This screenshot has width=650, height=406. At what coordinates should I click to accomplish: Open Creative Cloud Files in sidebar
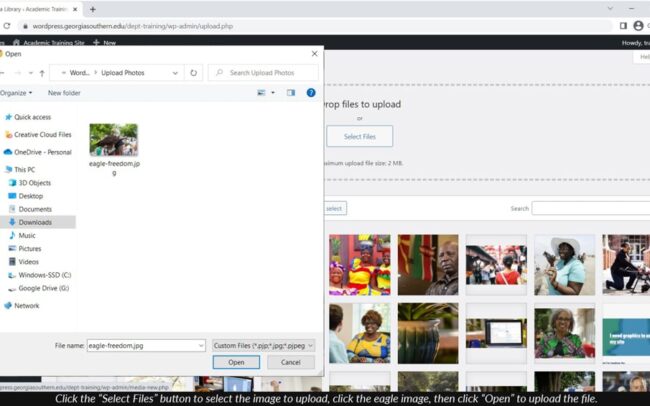click(x=38, y=135)
